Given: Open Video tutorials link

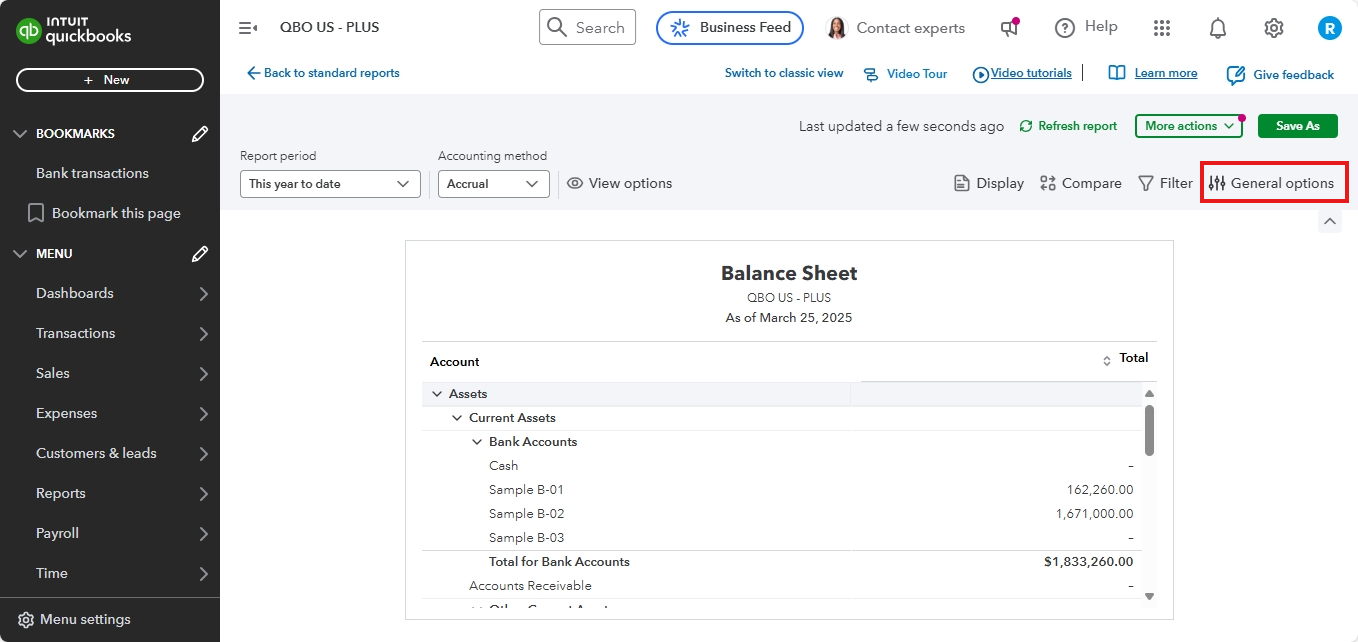Looking at the screenshot, I should click(1022, 73).
